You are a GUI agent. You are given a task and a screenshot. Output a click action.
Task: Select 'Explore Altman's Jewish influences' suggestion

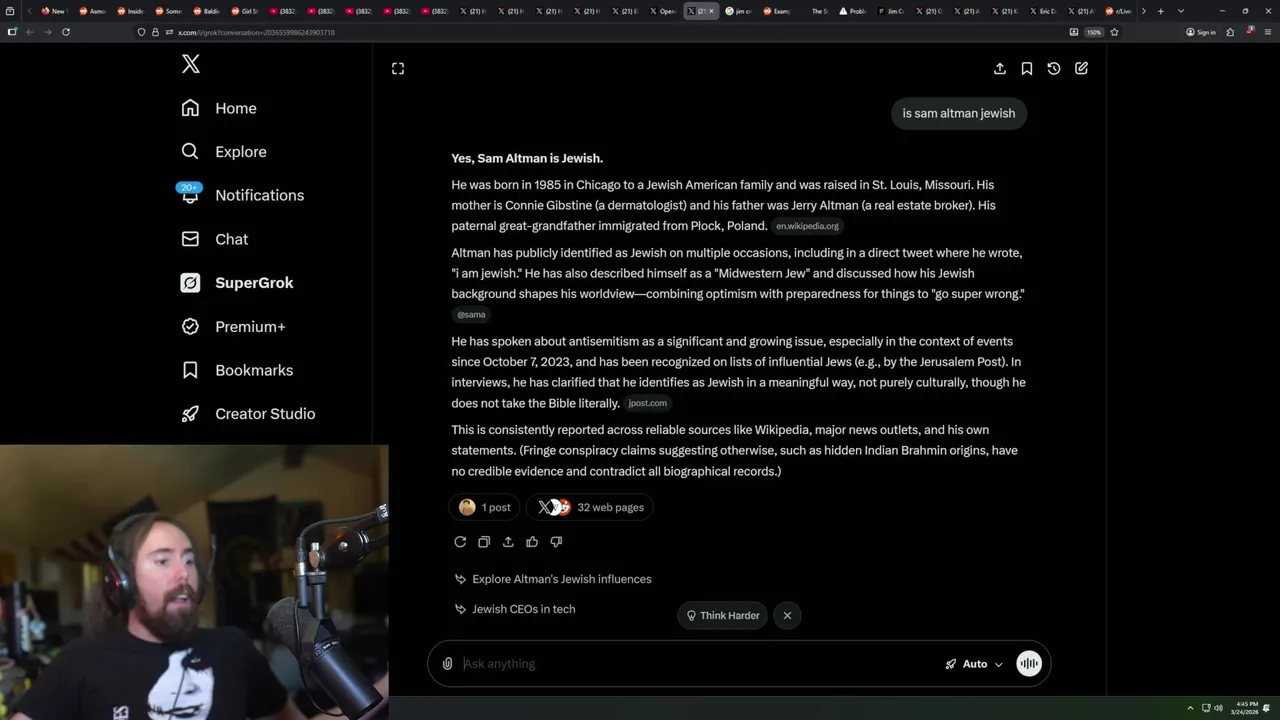(x=552, y=579)
